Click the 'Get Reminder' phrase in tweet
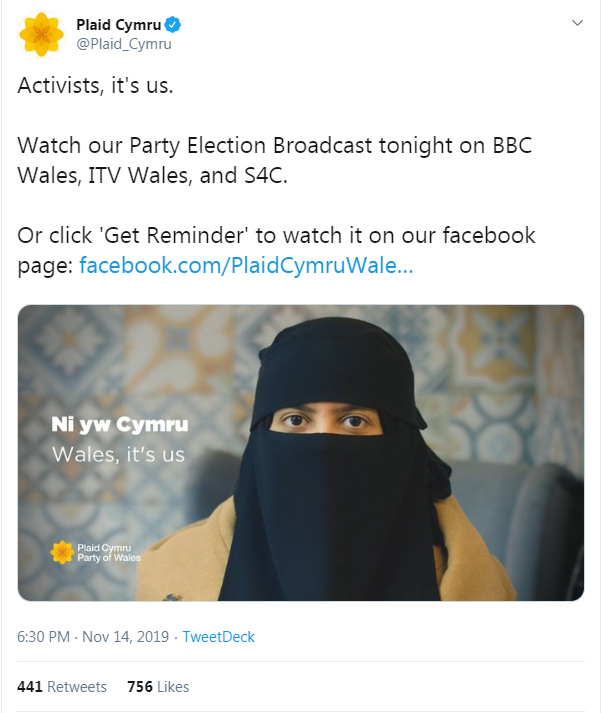 pos(176,236)
